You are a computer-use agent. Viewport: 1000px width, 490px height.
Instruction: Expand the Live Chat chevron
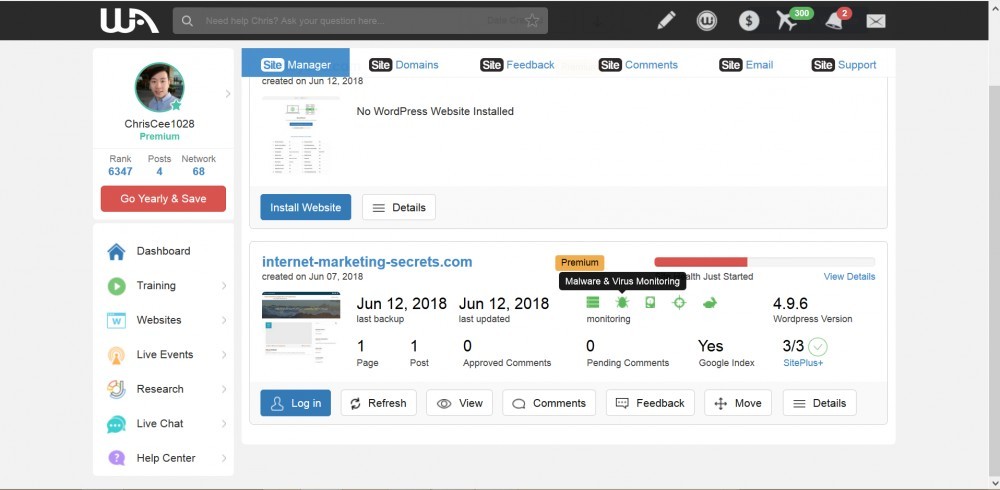pyautogui.click(x=224, y=424)
